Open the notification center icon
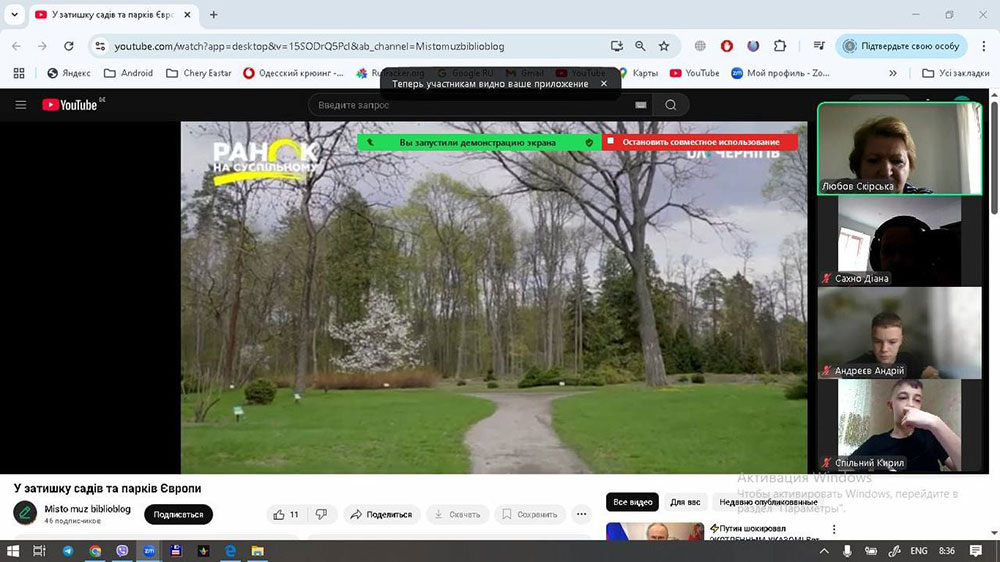Screen dimensions: 1000x562 pos(975,551)
